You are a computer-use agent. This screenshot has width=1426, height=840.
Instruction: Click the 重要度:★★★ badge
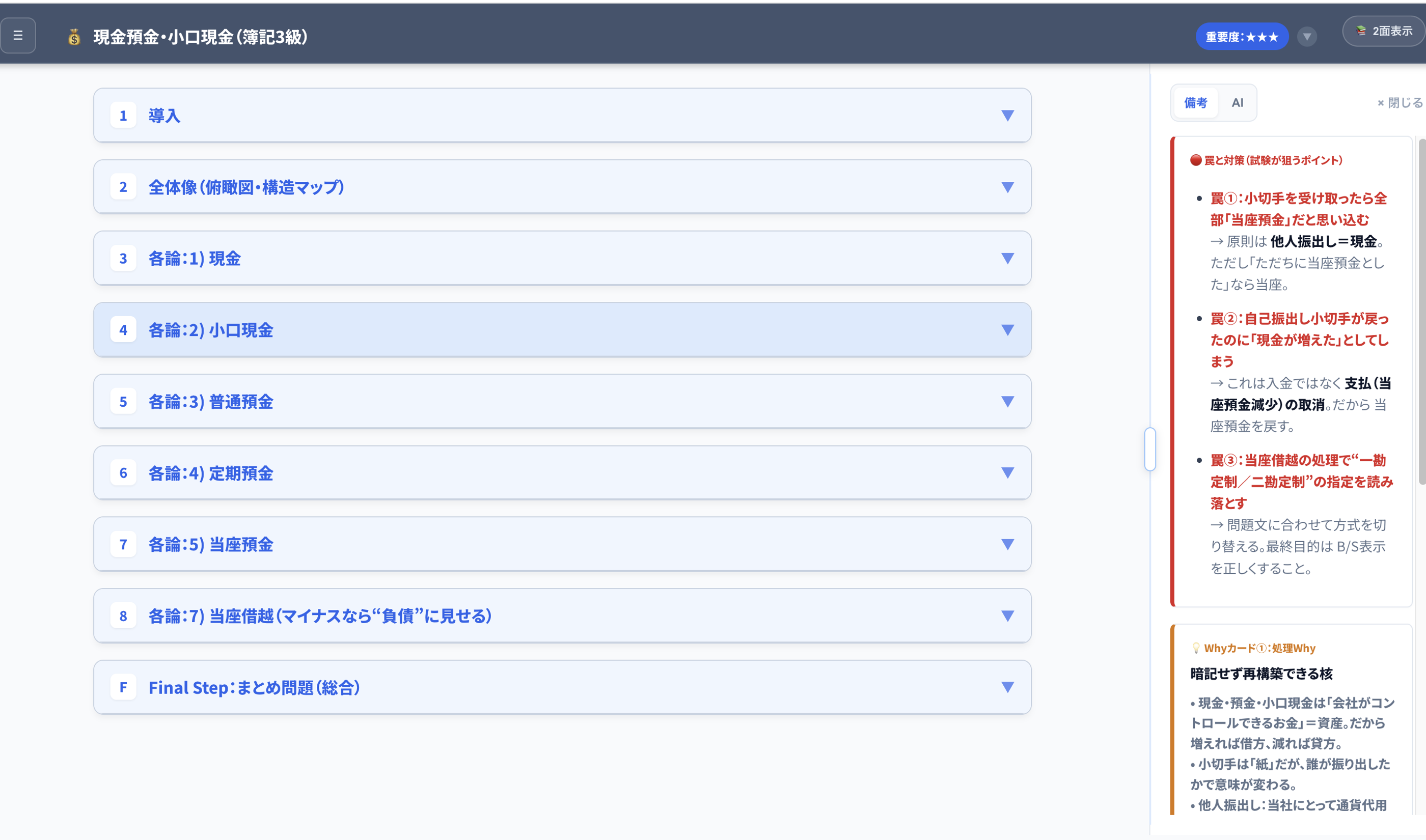coord(1242,37)
